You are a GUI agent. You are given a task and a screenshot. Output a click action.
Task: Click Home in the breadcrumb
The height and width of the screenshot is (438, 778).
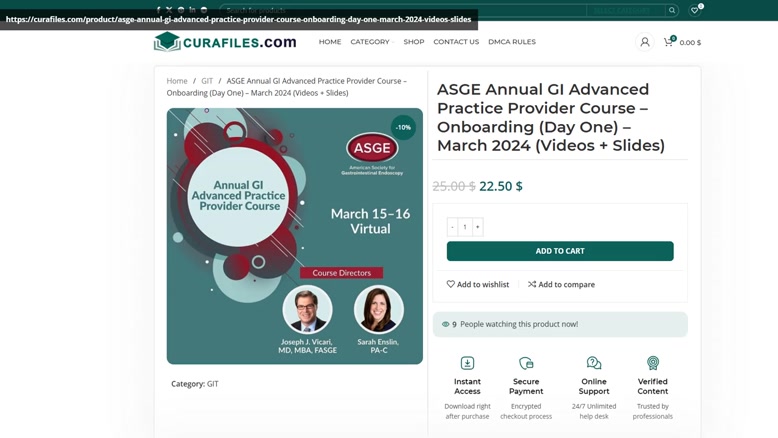pos(177,81)
